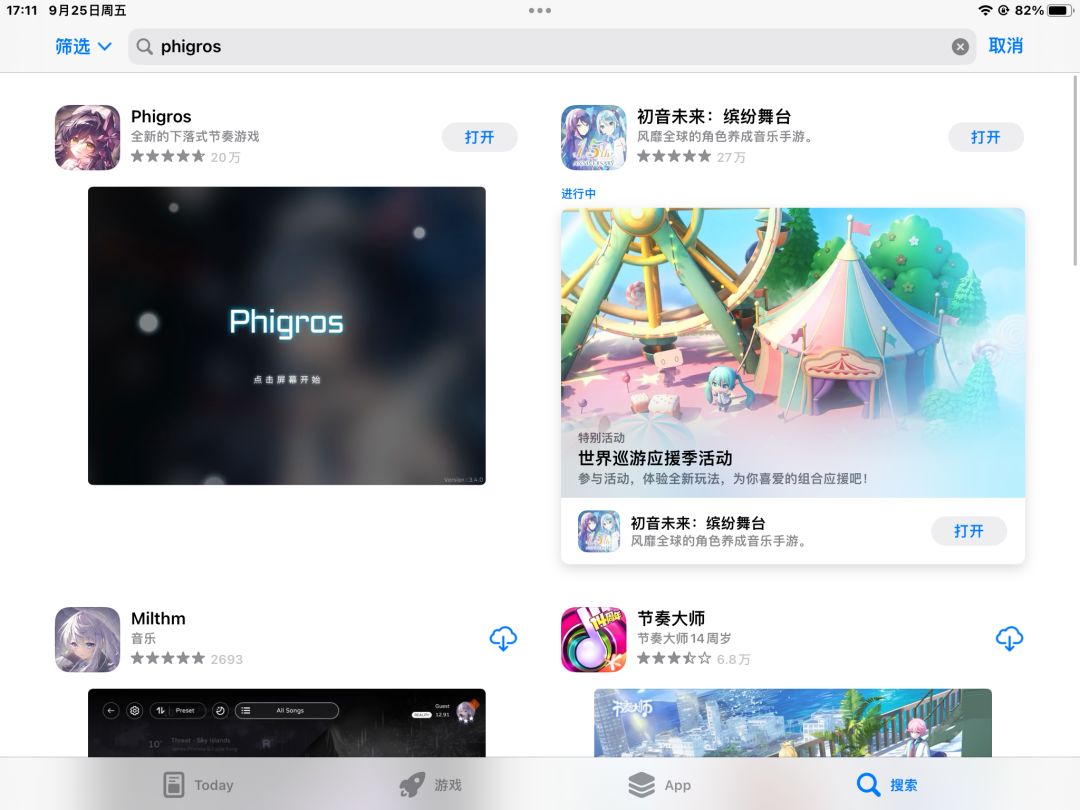Image resolution: width=1080 pixels, height=810 pixels.
Task: Click 节奏大师 star rating 6.8万
Action: pos(694,659)
